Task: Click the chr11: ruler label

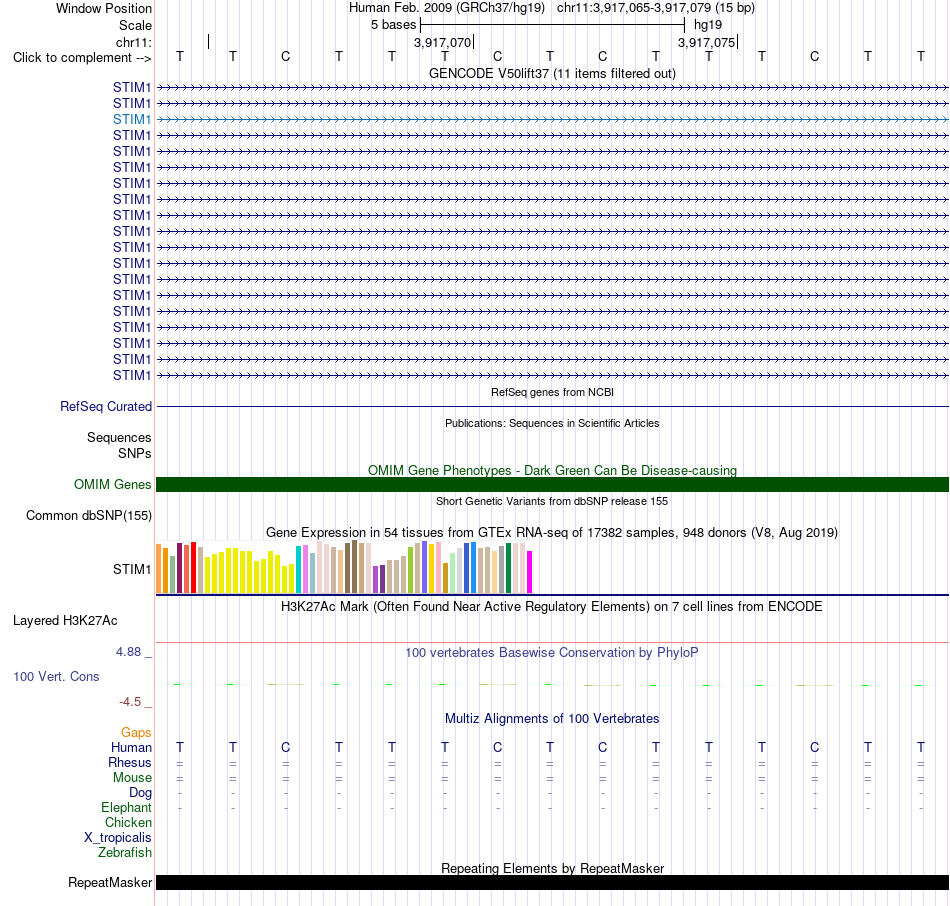Action: [133, 42]
